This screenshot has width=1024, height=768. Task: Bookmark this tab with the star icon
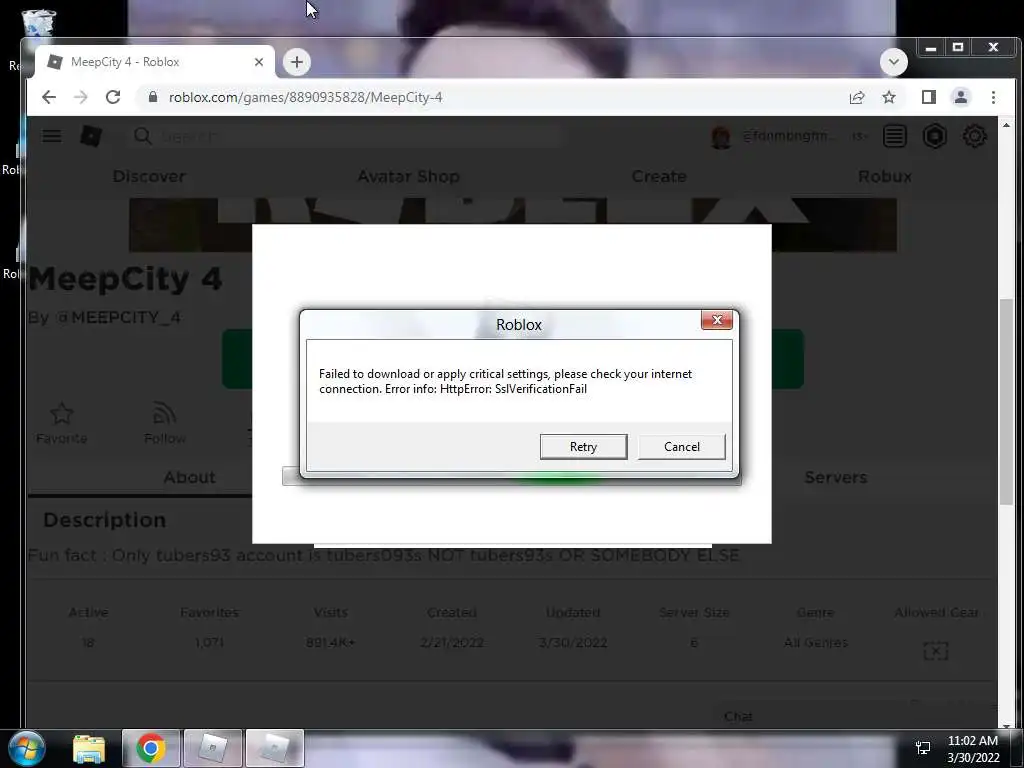coord(889,97)
